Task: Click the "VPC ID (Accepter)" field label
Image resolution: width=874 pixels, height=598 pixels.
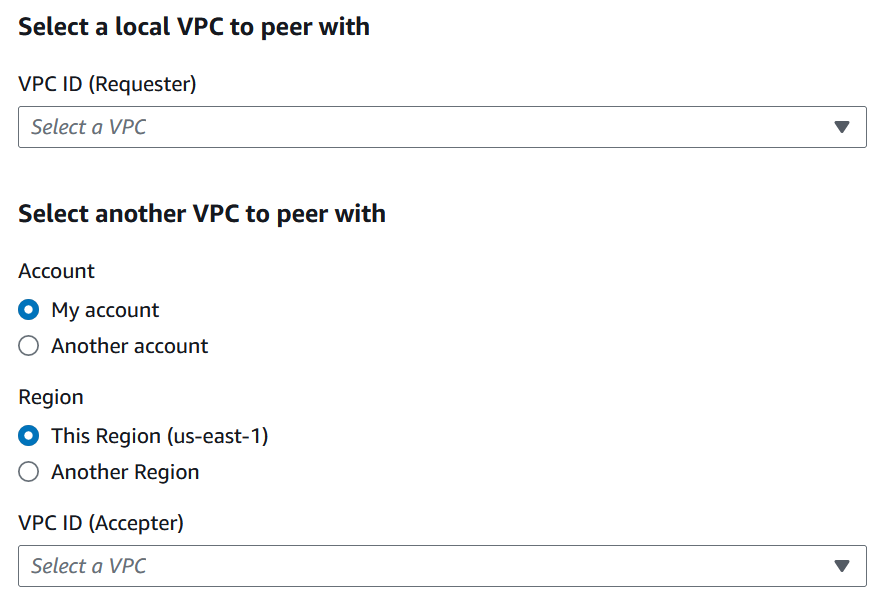Action: pyautogui.click(x=101, y=522)
